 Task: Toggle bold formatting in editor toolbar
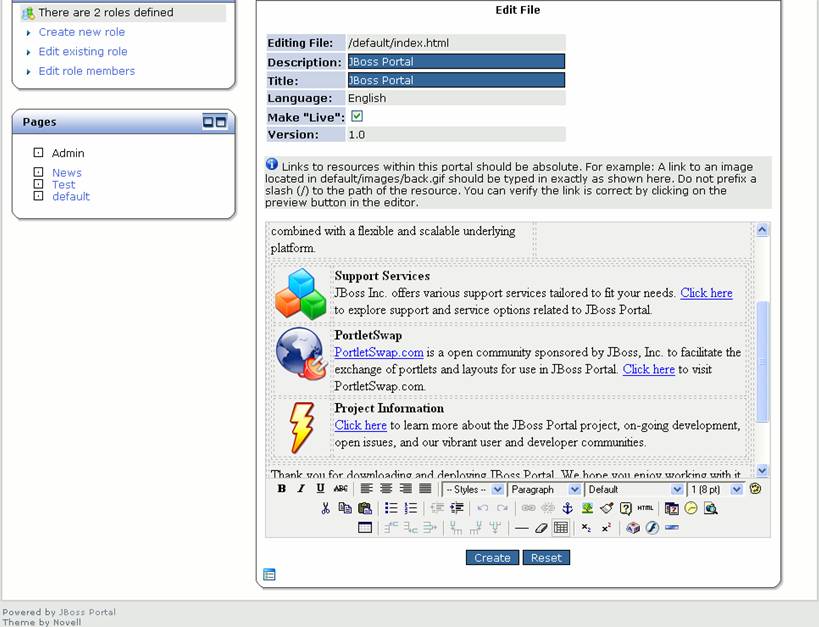282,489
